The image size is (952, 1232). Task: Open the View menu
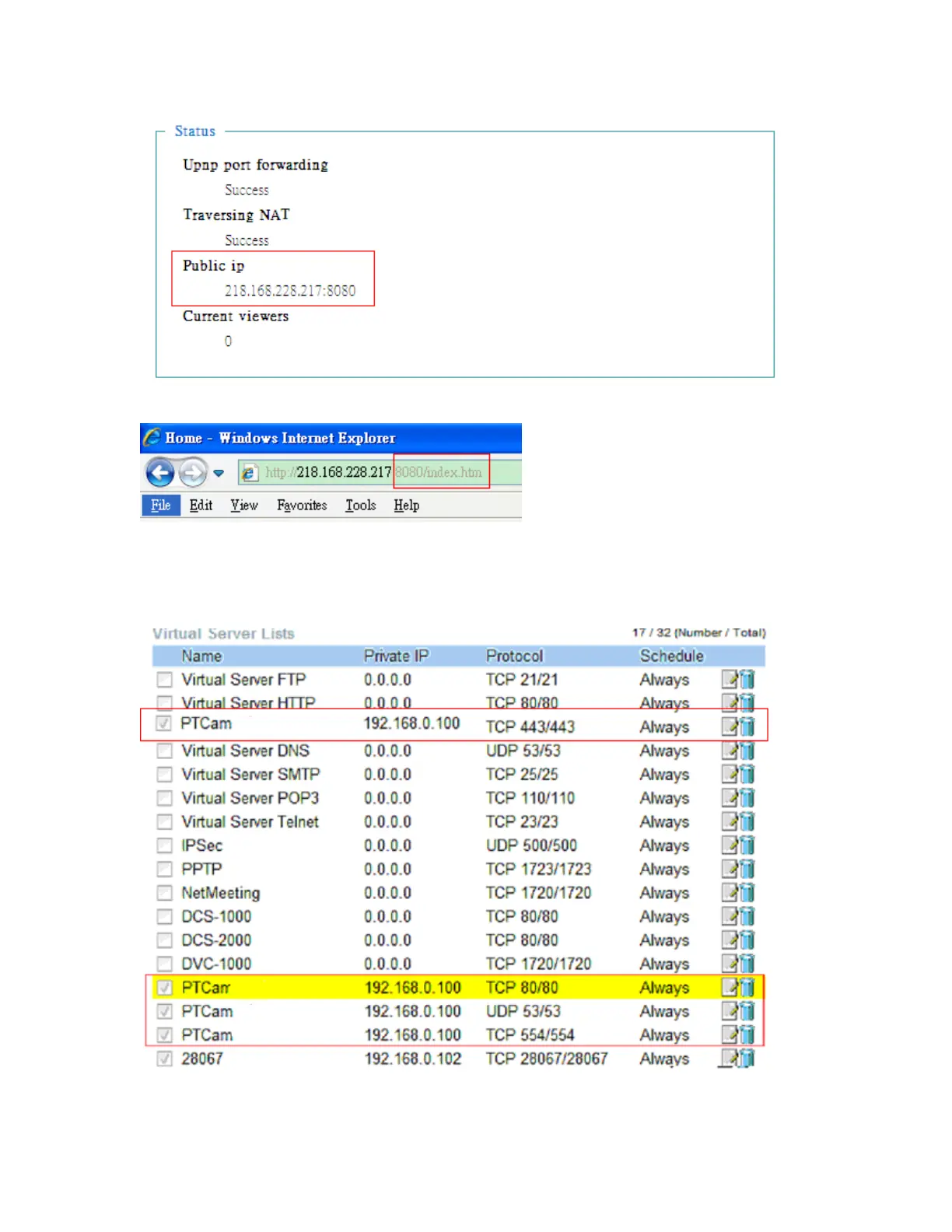click(244, 506)
